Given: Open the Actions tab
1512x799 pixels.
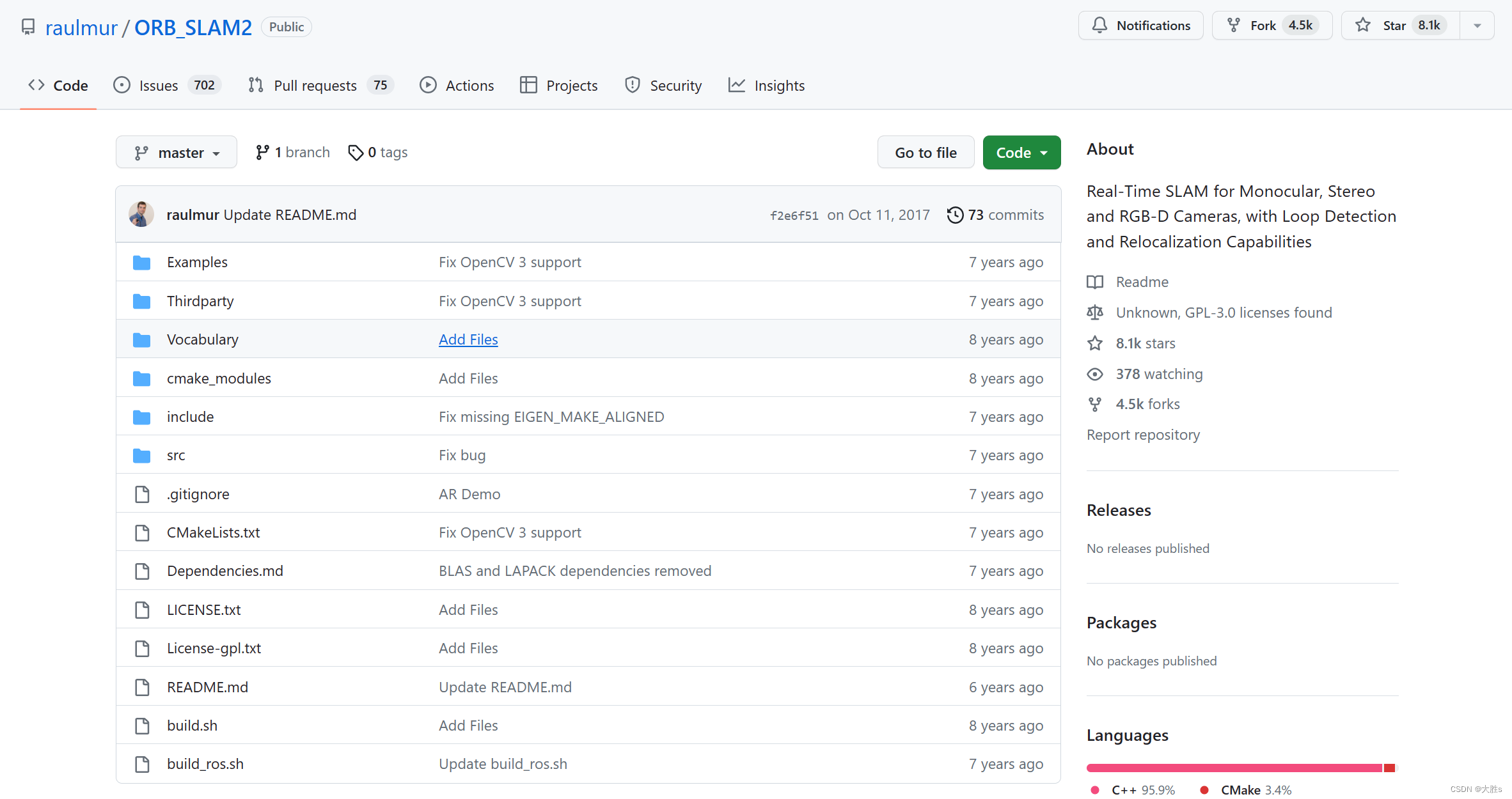Looking at the screenshot, I should (x=457, y=85).
